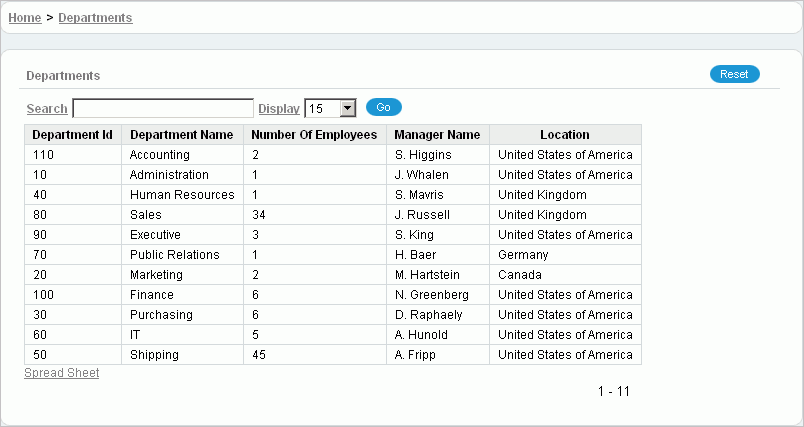The height and width of the screenshot is (427, 804).
Task: Click the Germany location cell
Action: (x=523, y=255)
